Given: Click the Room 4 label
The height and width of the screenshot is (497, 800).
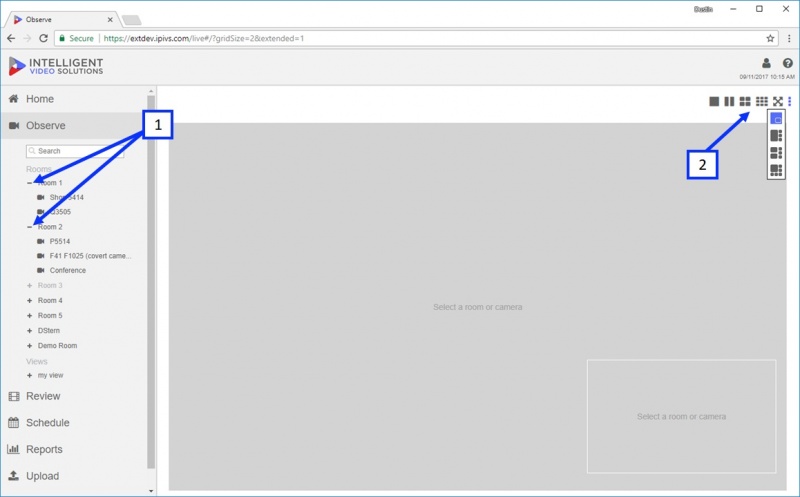Looking at the screenshot, I should pos(50,301).
